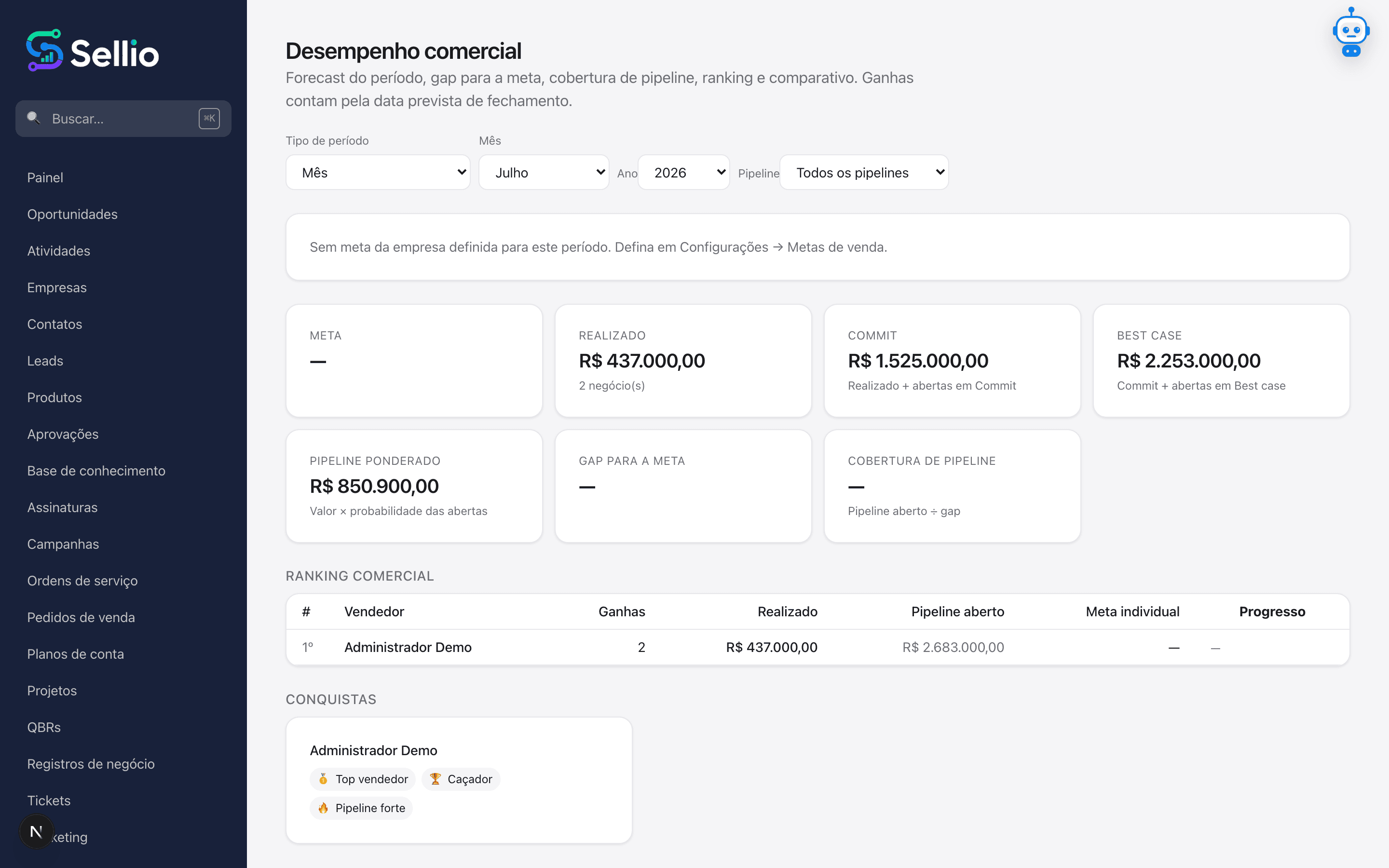Click the Progresso column header

pyautogui.click(x=1272, y=611)
